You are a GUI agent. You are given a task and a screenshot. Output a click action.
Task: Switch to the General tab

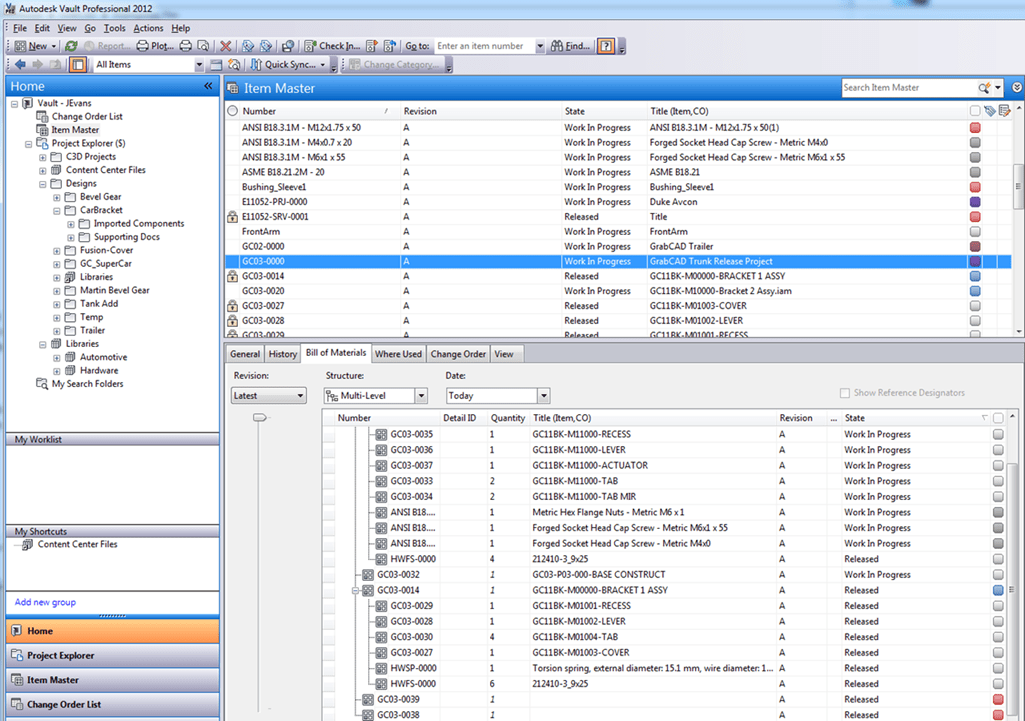click(x=245, y=354)
